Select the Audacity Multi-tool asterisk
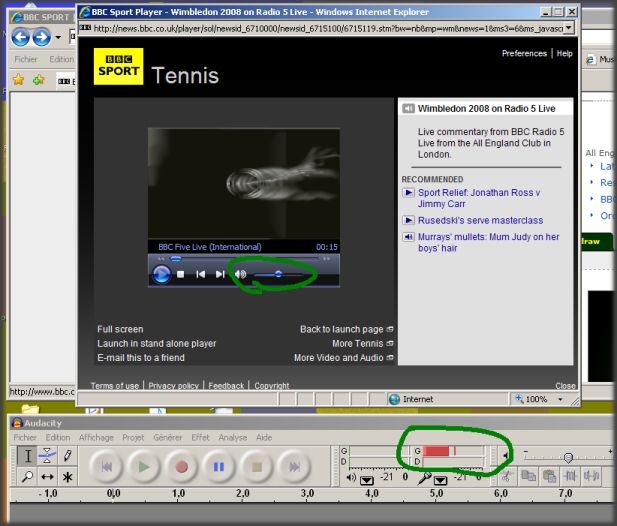 pos(67,477)
